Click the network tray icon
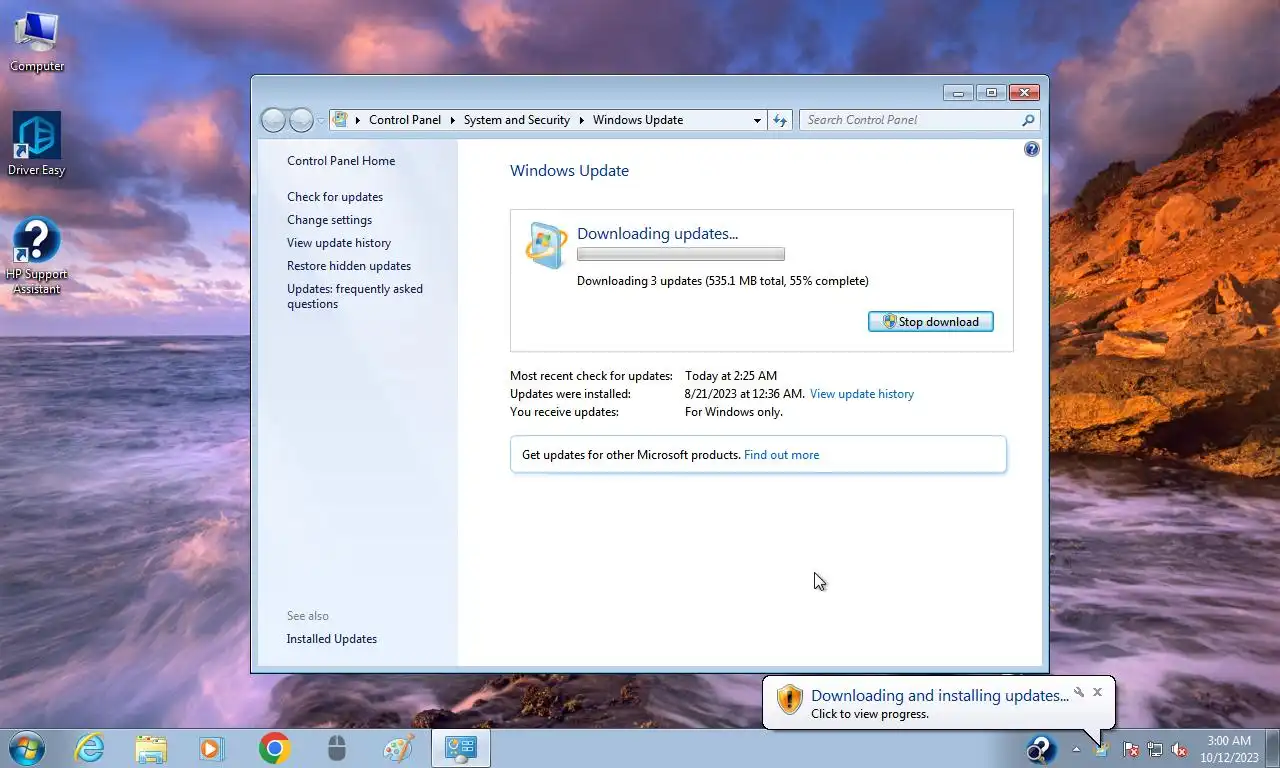This screenshot has width=1280, height=768. 1155,749
